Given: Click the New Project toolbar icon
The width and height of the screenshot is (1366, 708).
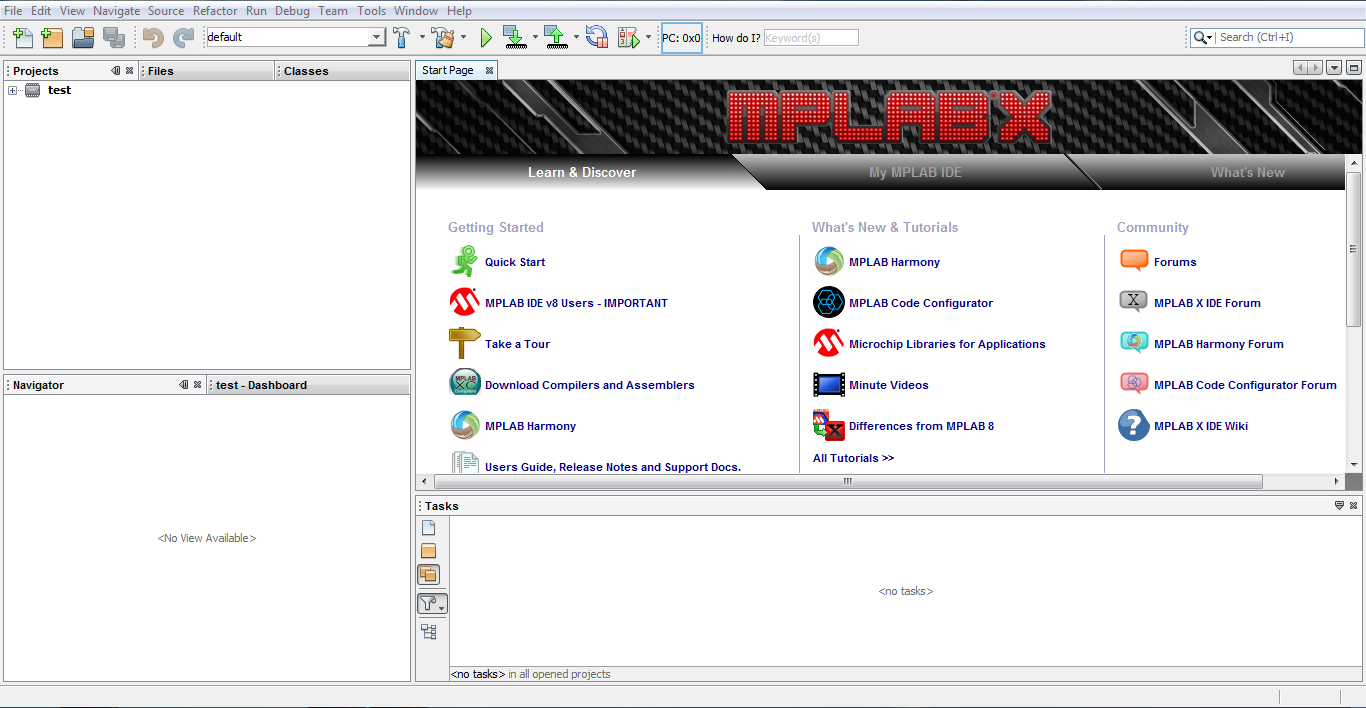Looking at the screenshot, I should pos(52,38).
